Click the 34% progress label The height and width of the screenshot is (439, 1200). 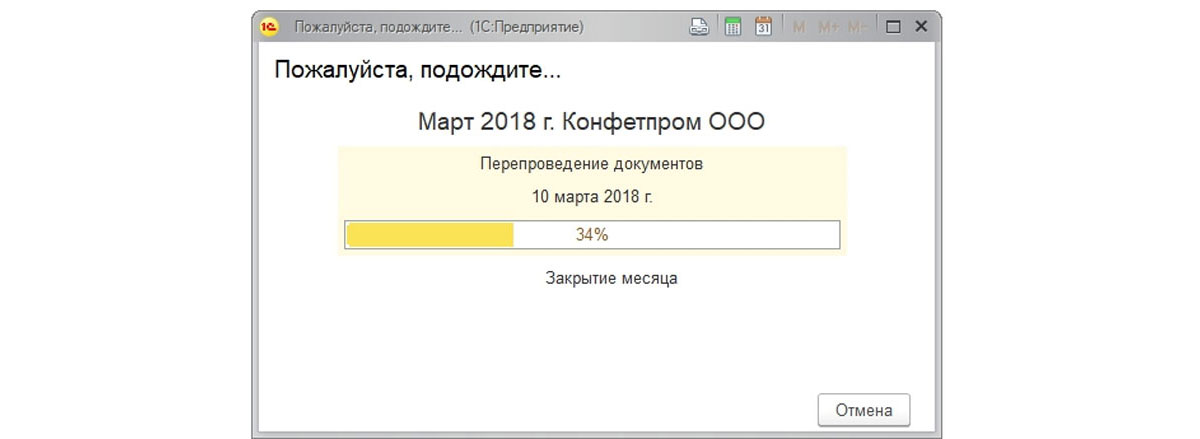(592, 235)
